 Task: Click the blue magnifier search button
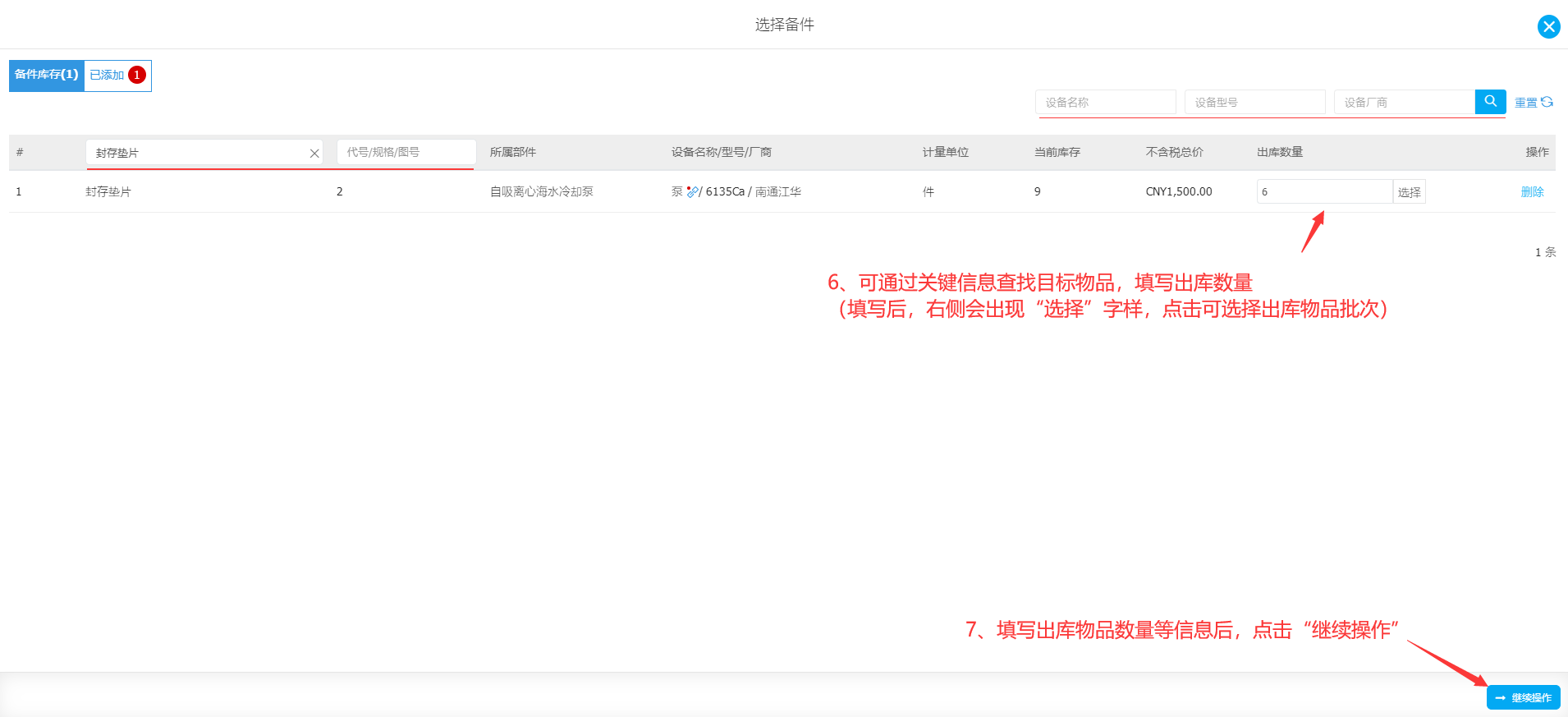(1490, 102)
